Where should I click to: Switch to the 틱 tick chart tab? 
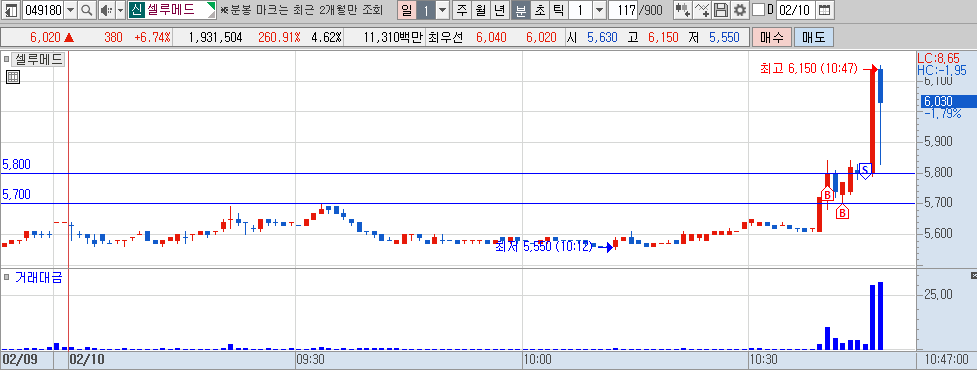559,10
